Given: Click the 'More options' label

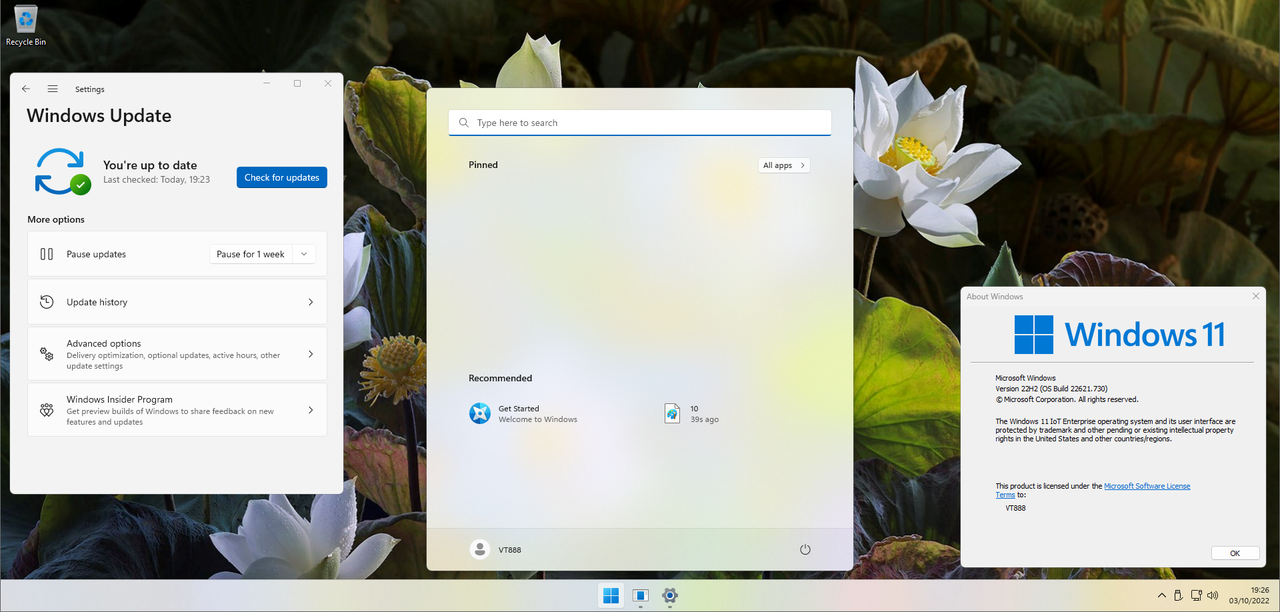Looking at the screenshot, I should [56, 219].
